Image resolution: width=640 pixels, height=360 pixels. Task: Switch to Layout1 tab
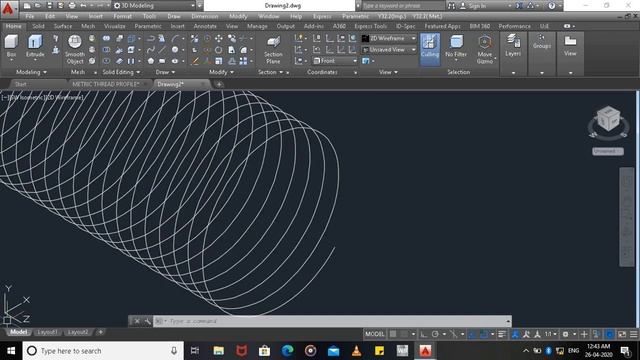[47, 332]
